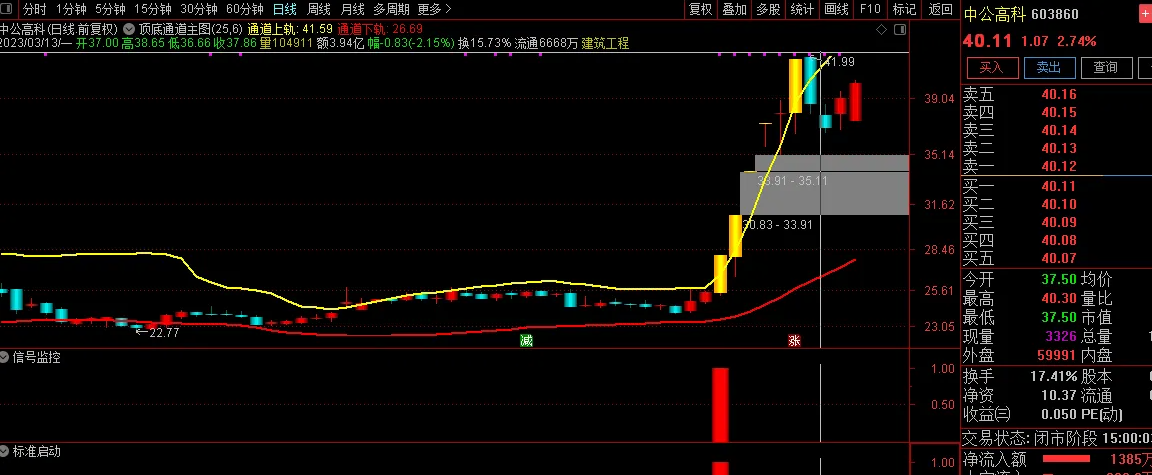
Task: Click the green 减 signal marker on chart
Action: [x=526, y=341]
